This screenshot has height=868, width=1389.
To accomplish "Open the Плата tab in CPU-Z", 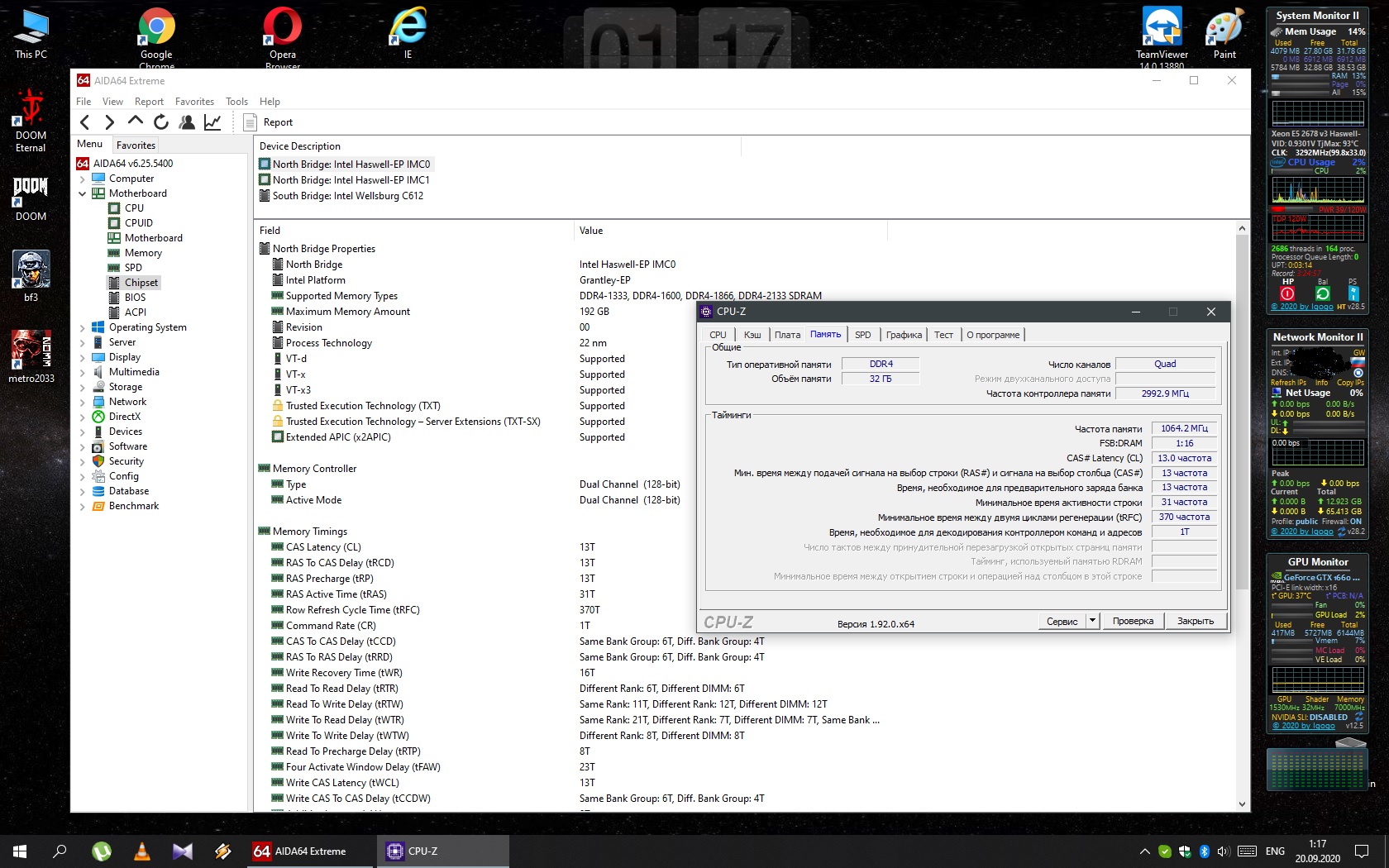I will pyautogui.click(x=787, y=335).
